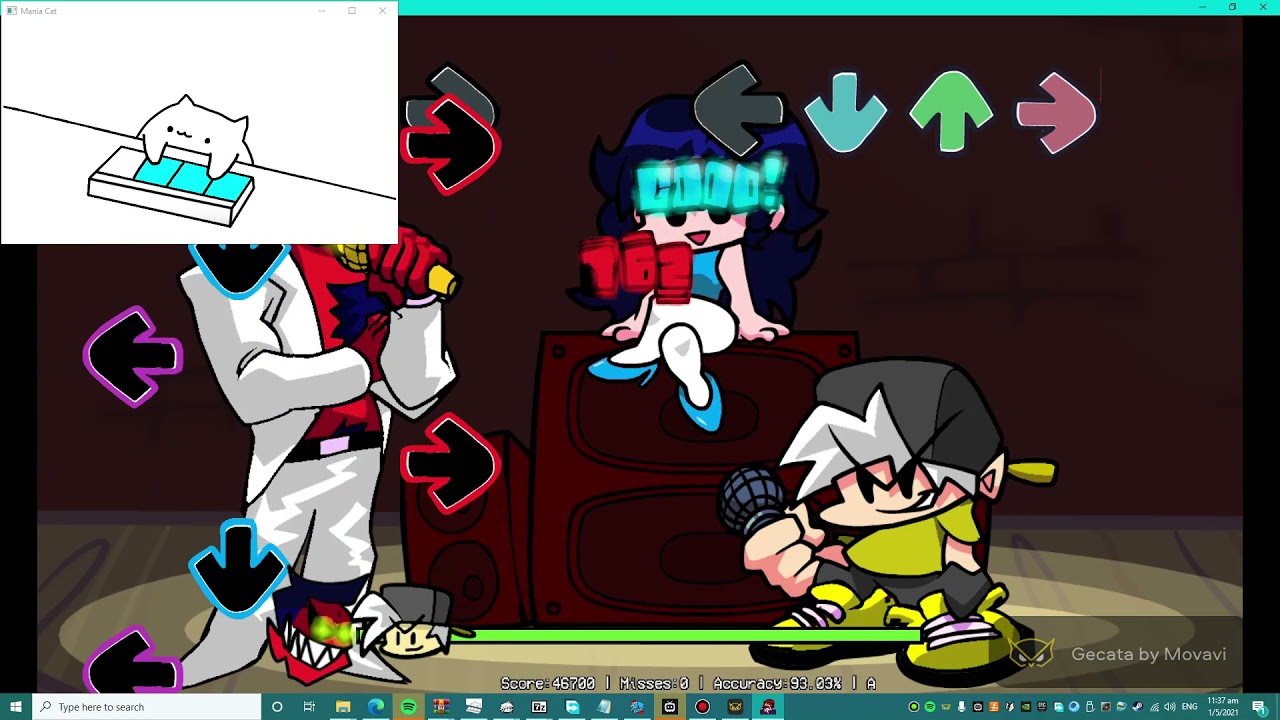Open the volume control in system tray
This screenshot has width=1280, height=720.
click(x=1169, y=707)
